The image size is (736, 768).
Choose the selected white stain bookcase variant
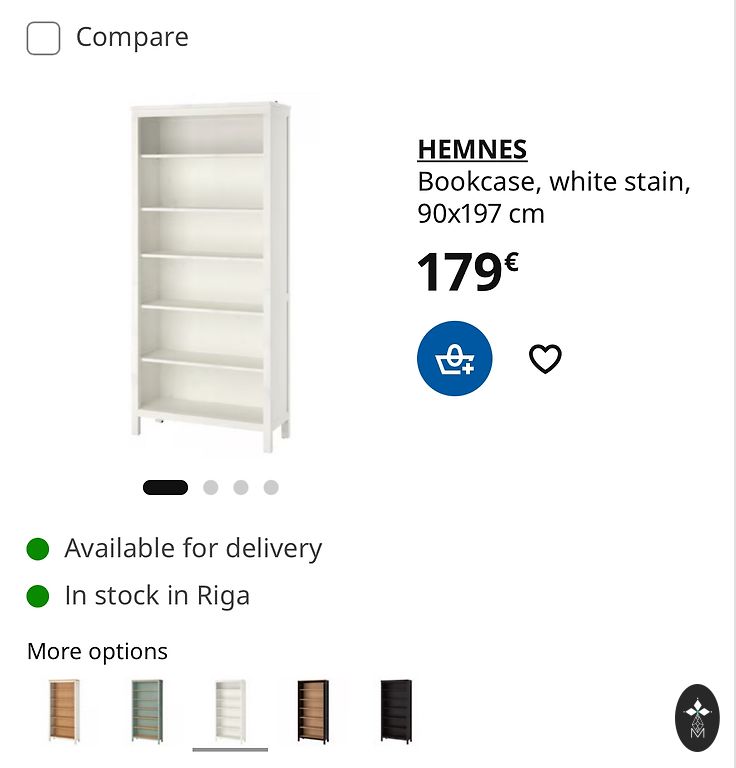pyautogui.click(x=230, y=711)
